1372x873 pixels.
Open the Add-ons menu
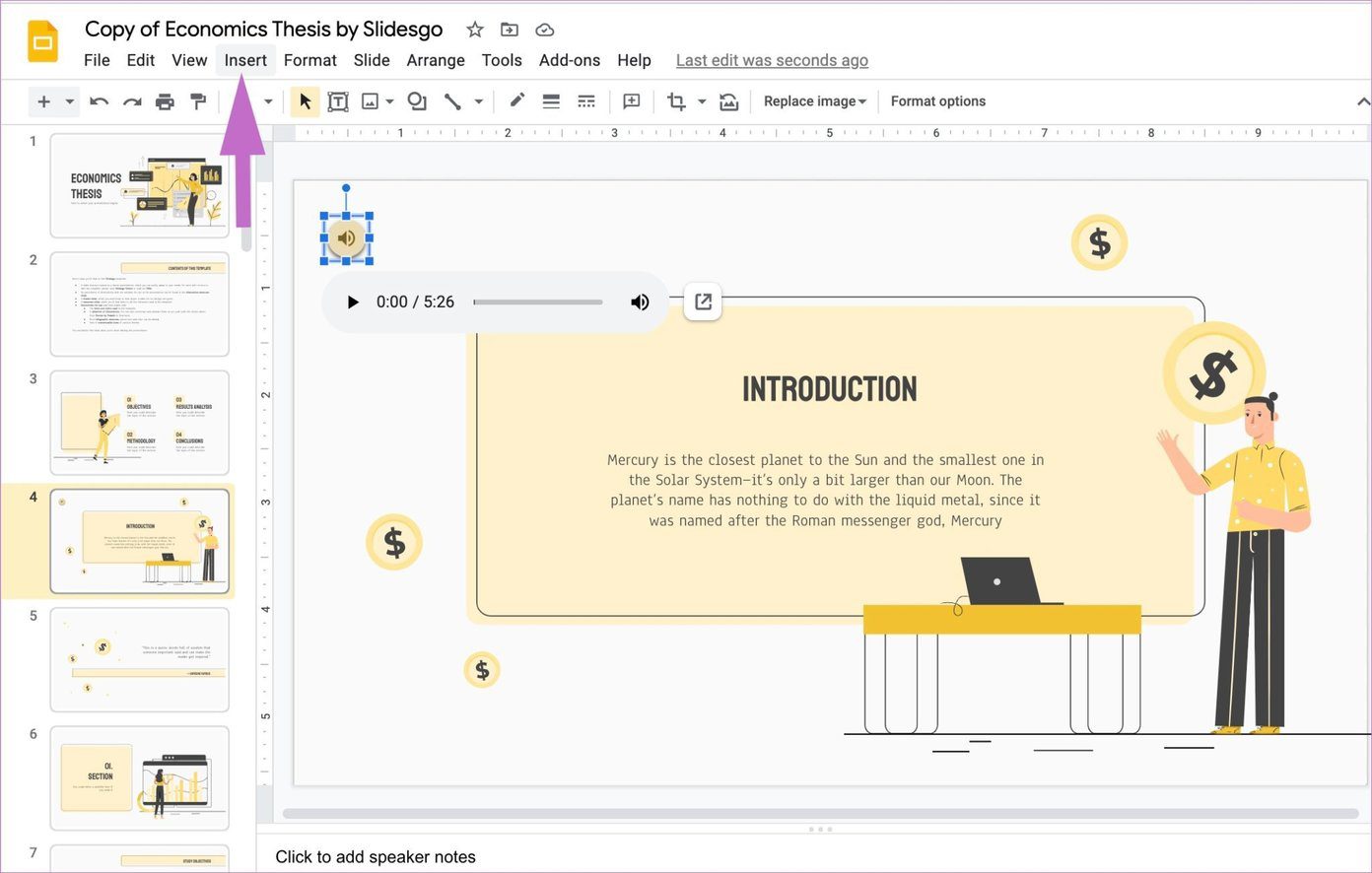click(x=570, y=60)
